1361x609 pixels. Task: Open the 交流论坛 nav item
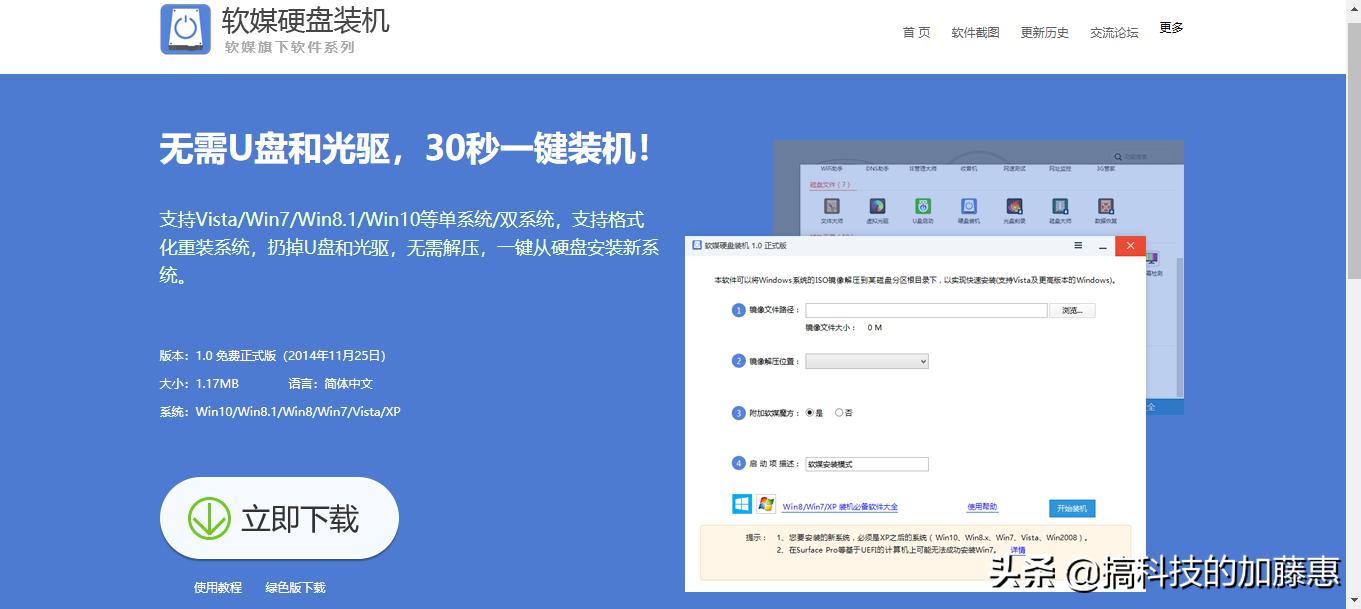pos(1113,32)
